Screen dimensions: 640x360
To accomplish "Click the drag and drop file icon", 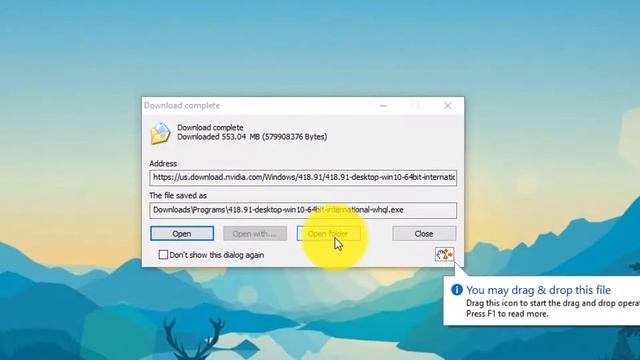I will click(x=444, y=255).
